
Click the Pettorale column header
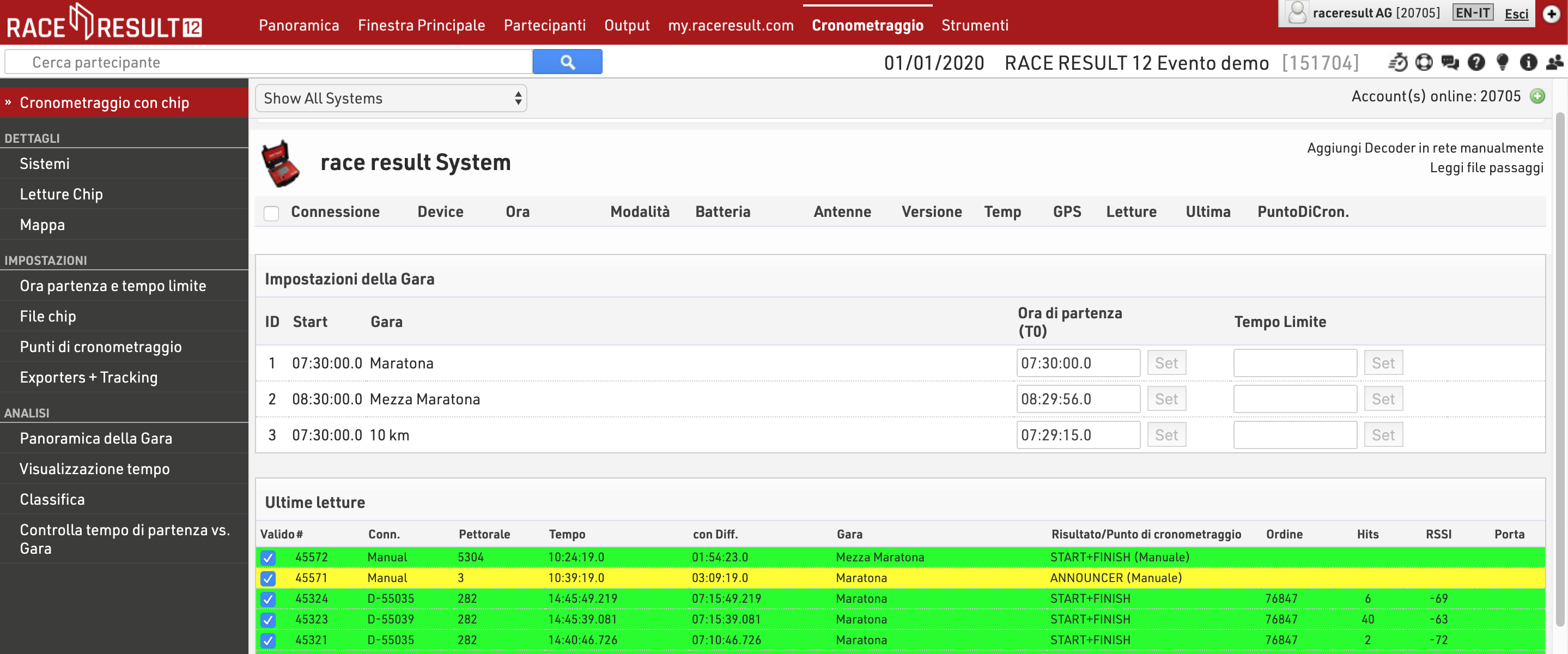484,534
